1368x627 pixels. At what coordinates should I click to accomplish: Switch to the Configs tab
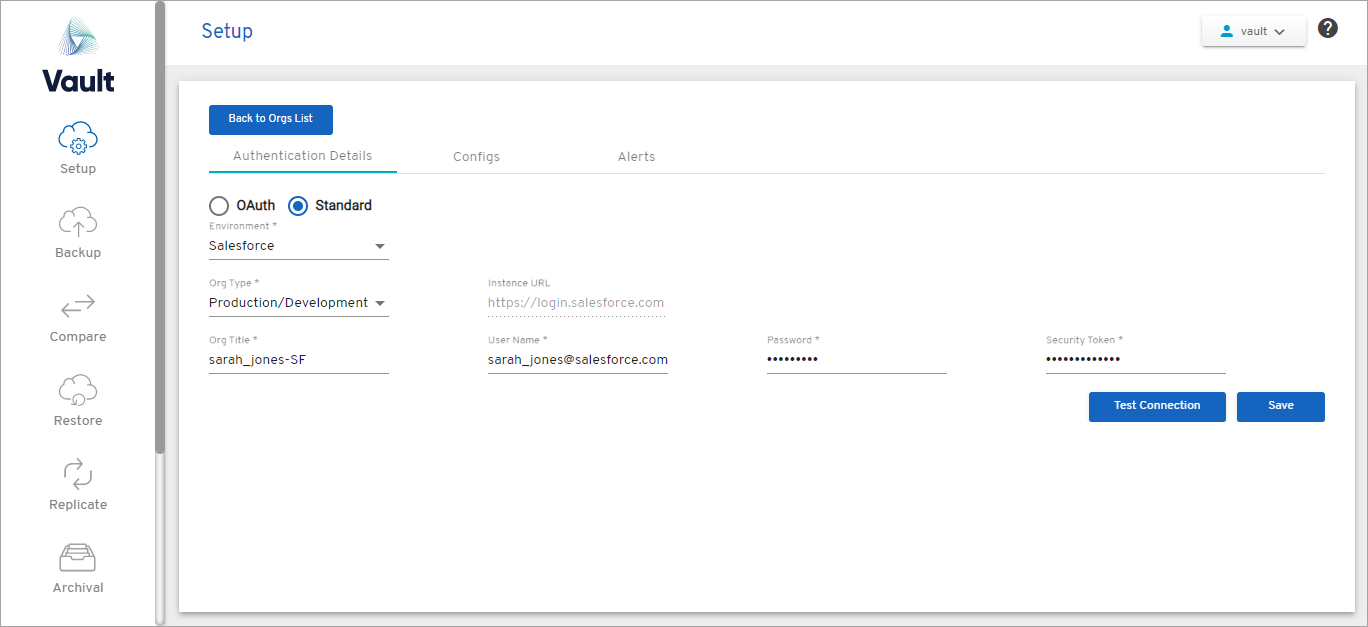click(x=476, y=157)
